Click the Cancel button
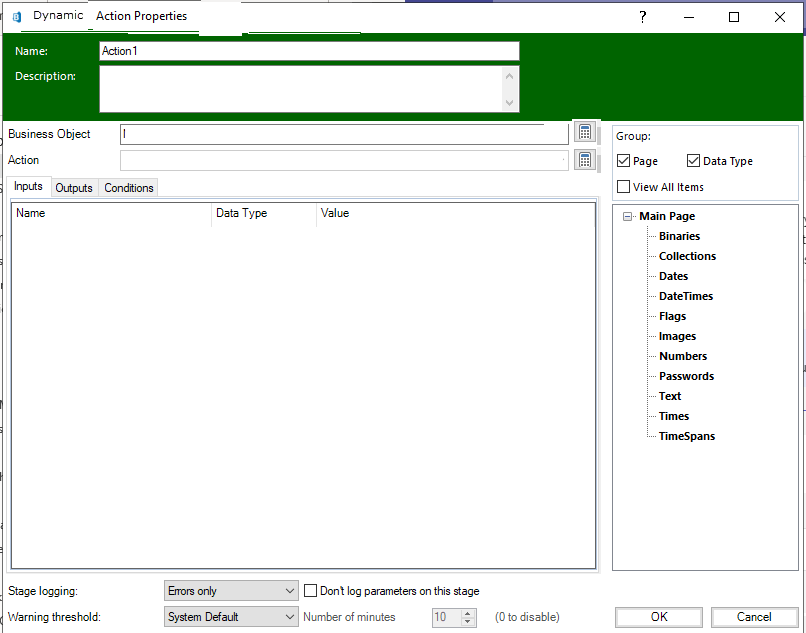Image resolution: width=806 pixels, height=633 pixels. click(x=754, y=617)
